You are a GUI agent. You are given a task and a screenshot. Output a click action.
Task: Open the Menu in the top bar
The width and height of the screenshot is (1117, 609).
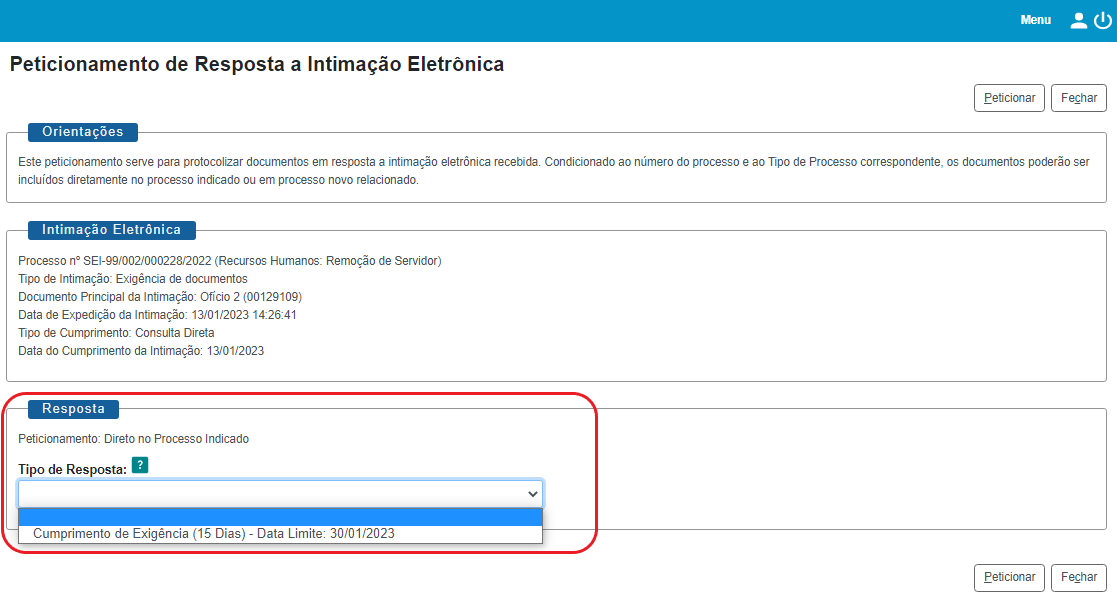[x=1035, y=20]
